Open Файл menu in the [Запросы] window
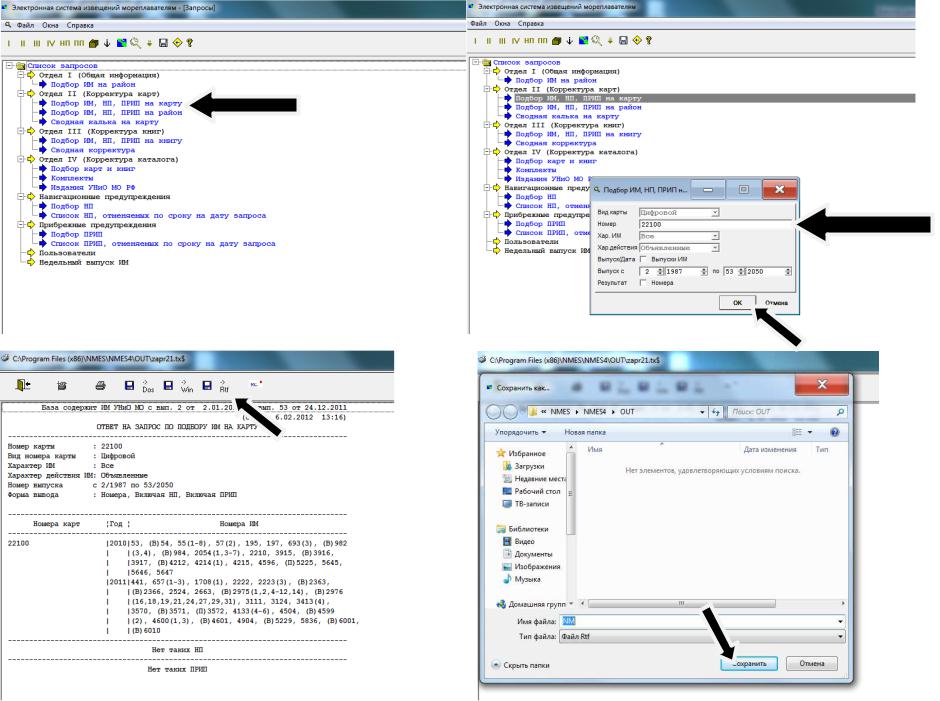This screenshot has width=940, height=701. coord(26,25)
